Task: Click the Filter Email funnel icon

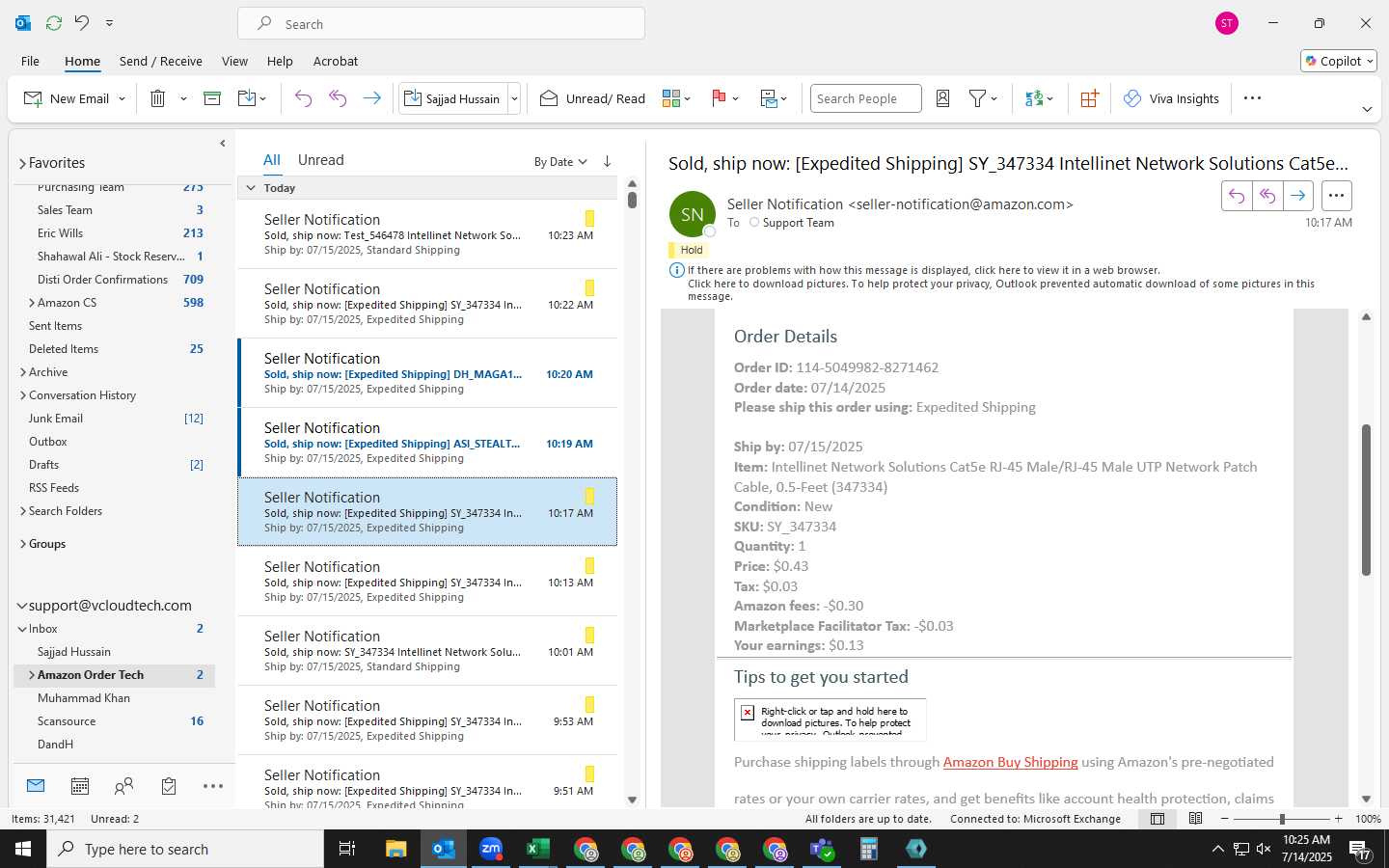Action: coord(977,98)
